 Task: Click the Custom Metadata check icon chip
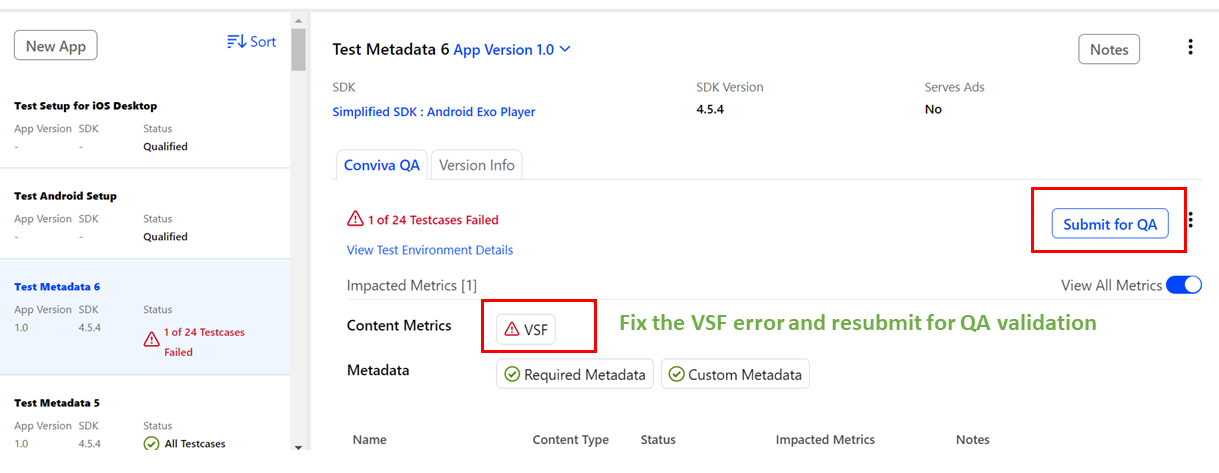pos(735,374)
